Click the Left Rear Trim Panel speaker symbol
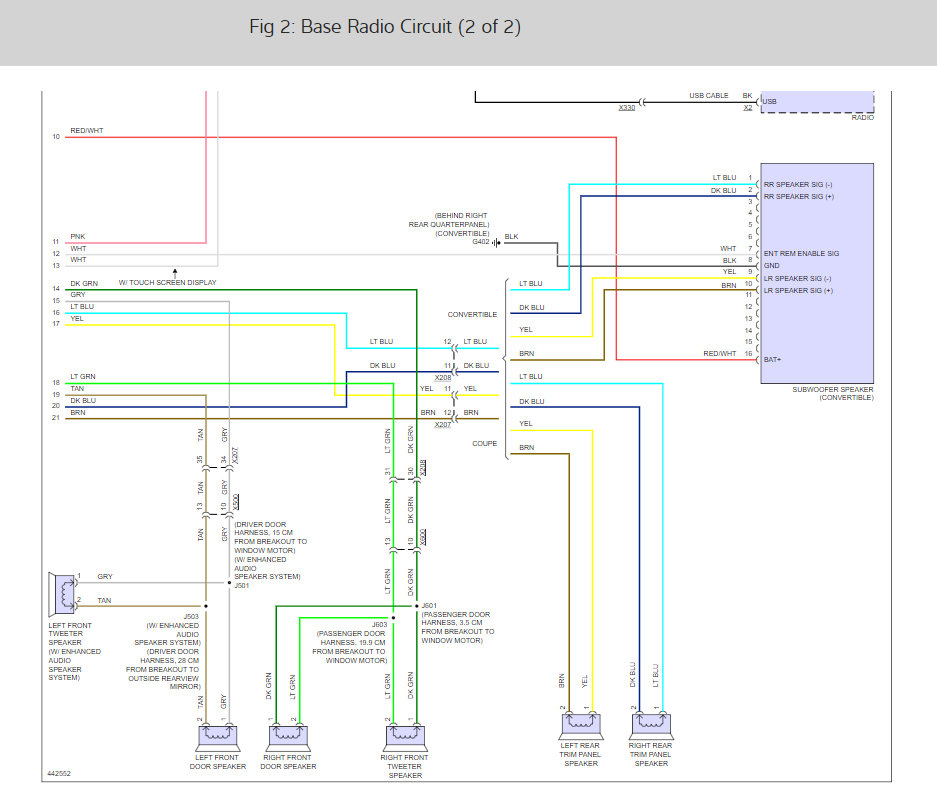The image size is (937, 811). tap(581, 726)
